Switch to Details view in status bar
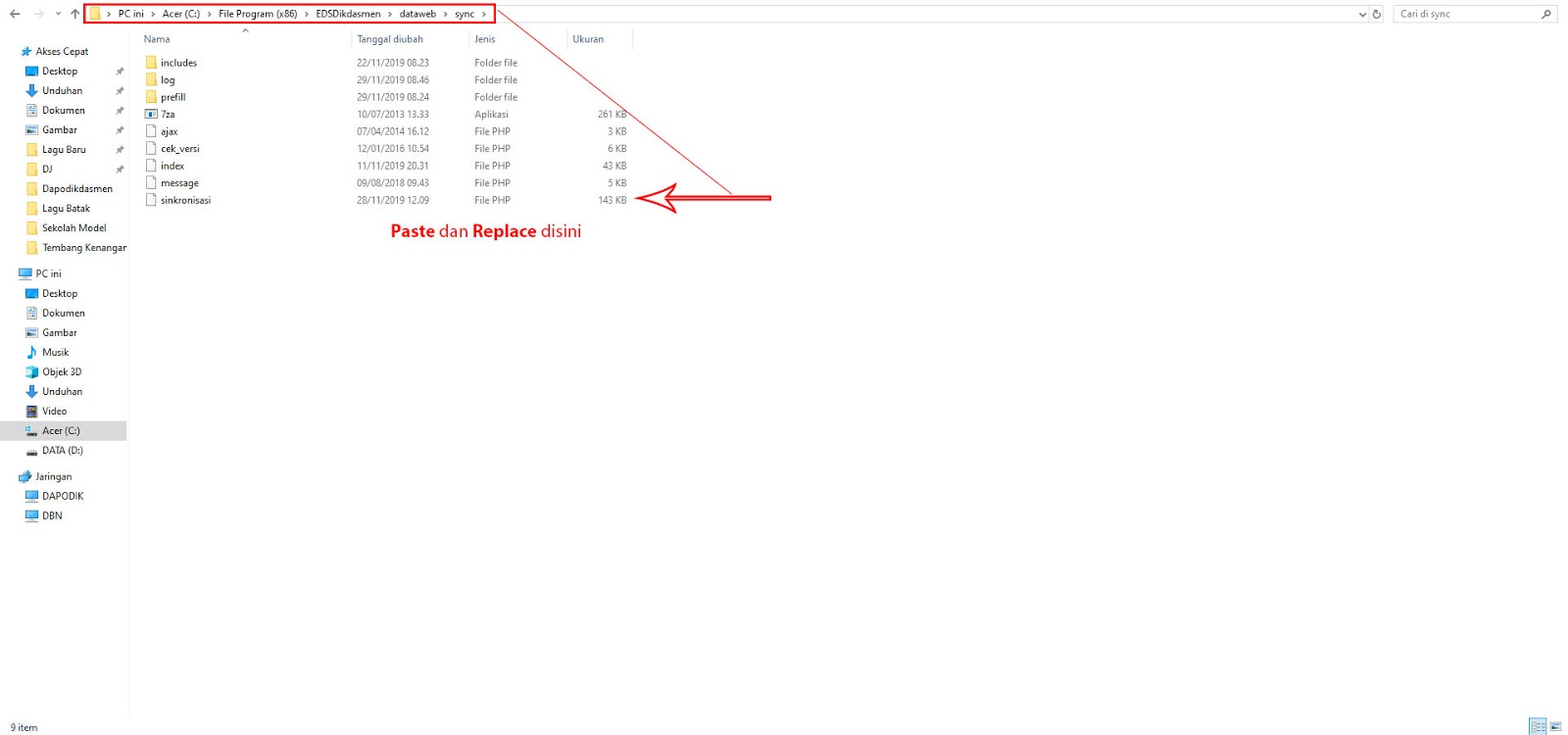 click(x=1539, y=726)
